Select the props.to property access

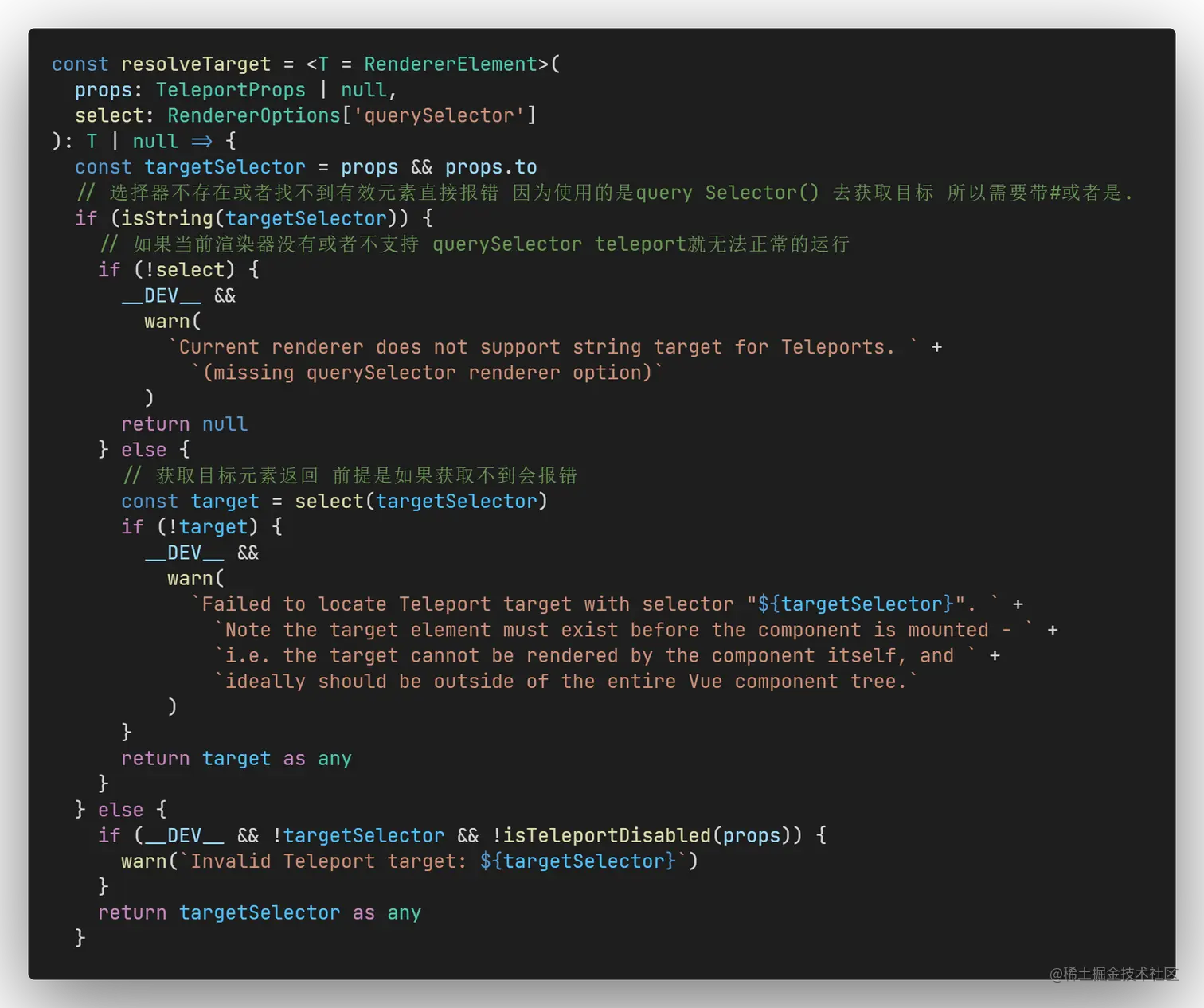[x=490, y=166]
